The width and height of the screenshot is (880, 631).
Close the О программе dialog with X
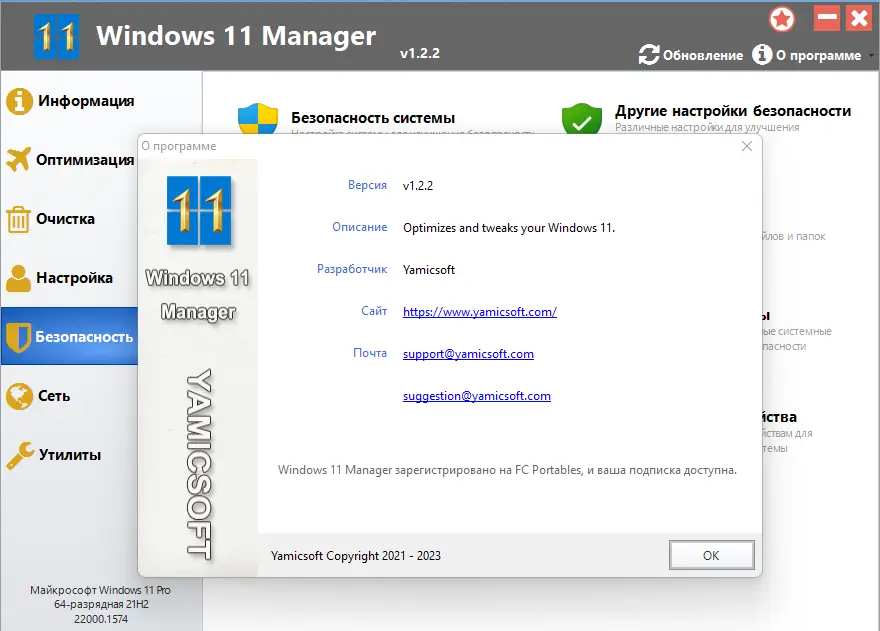click(x=746, y=145)
